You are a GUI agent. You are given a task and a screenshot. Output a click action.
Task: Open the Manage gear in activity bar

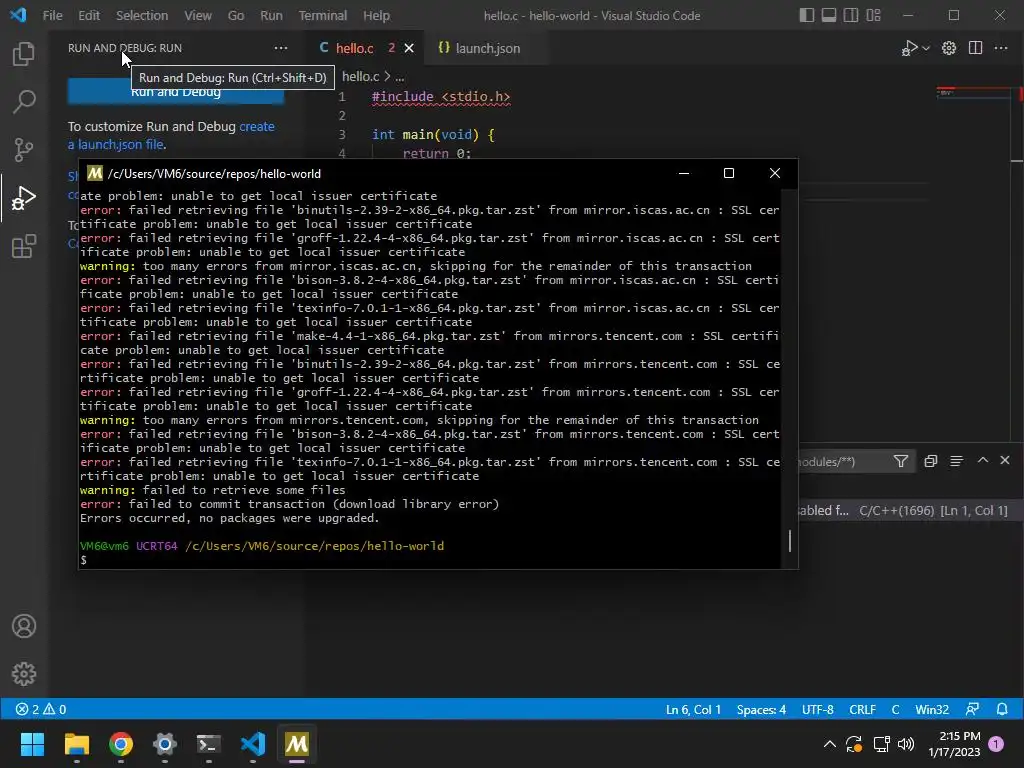point(24,674)
